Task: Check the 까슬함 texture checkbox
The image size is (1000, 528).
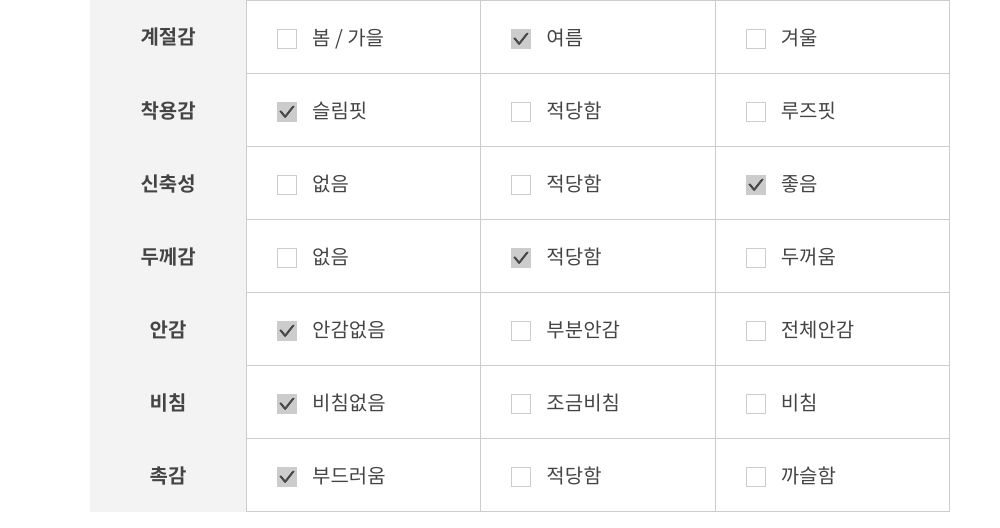Action: pos(756,477)
